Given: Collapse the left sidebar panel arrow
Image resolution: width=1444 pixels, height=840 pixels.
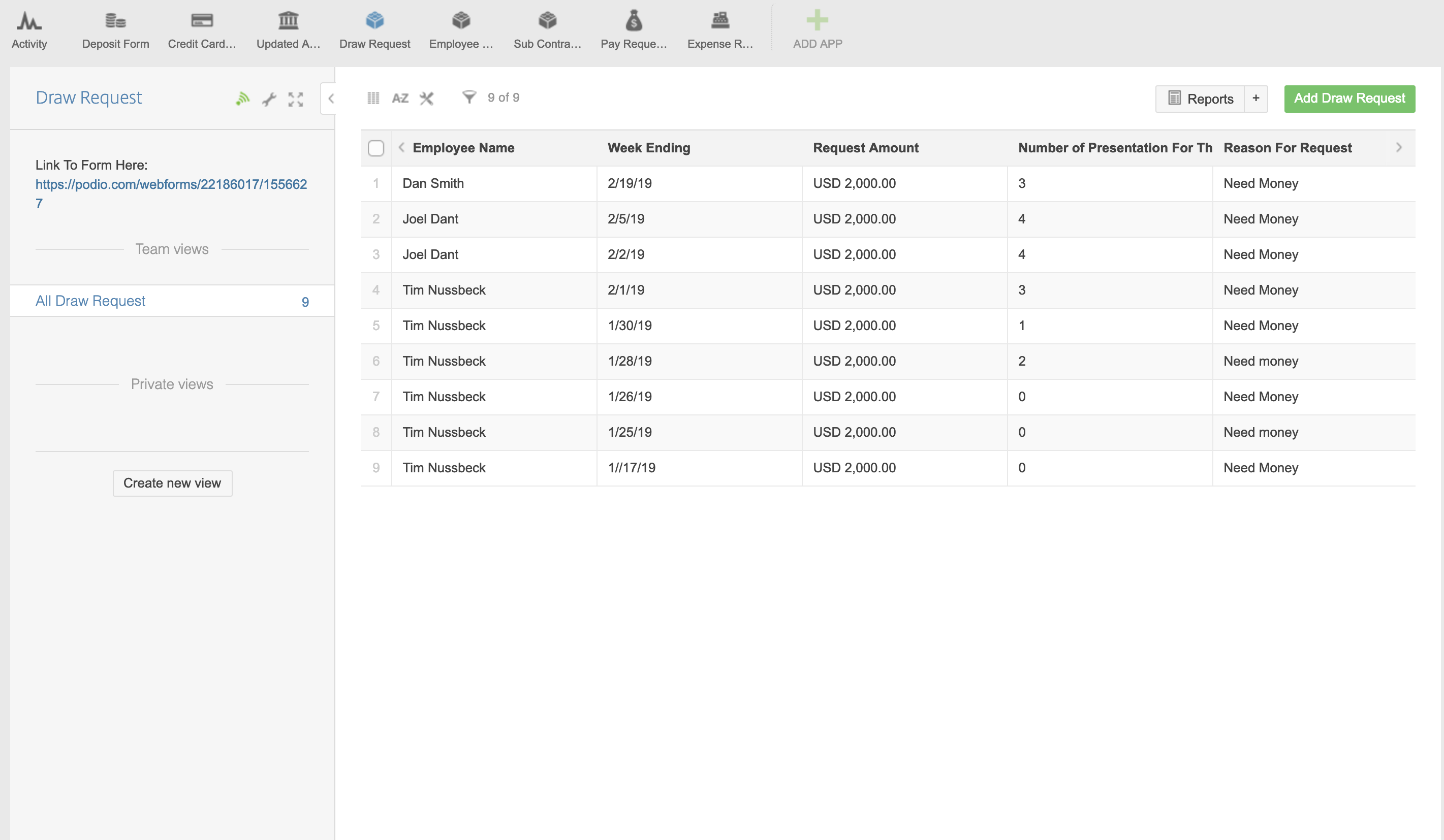Looking at the screenshot, I should (x=331, y=99).
